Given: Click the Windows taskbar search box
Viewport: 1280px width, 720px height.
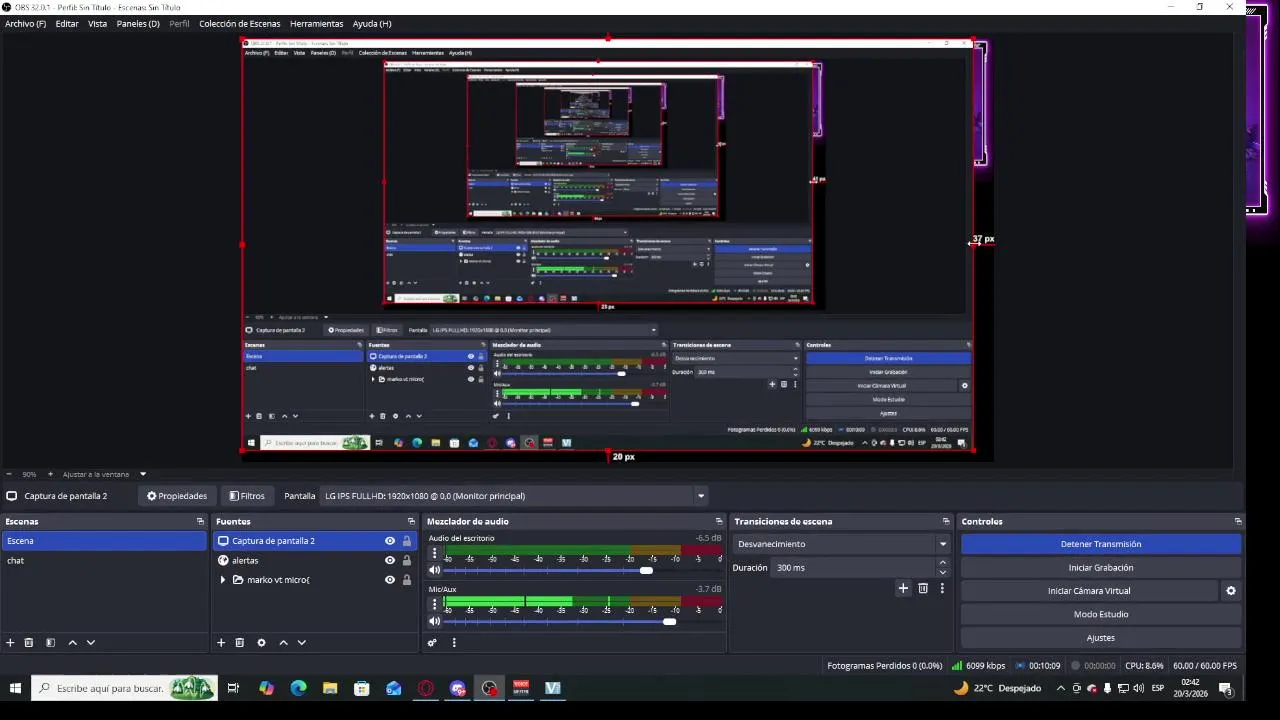Looking at the screenshot, I should tap(124, 688).
